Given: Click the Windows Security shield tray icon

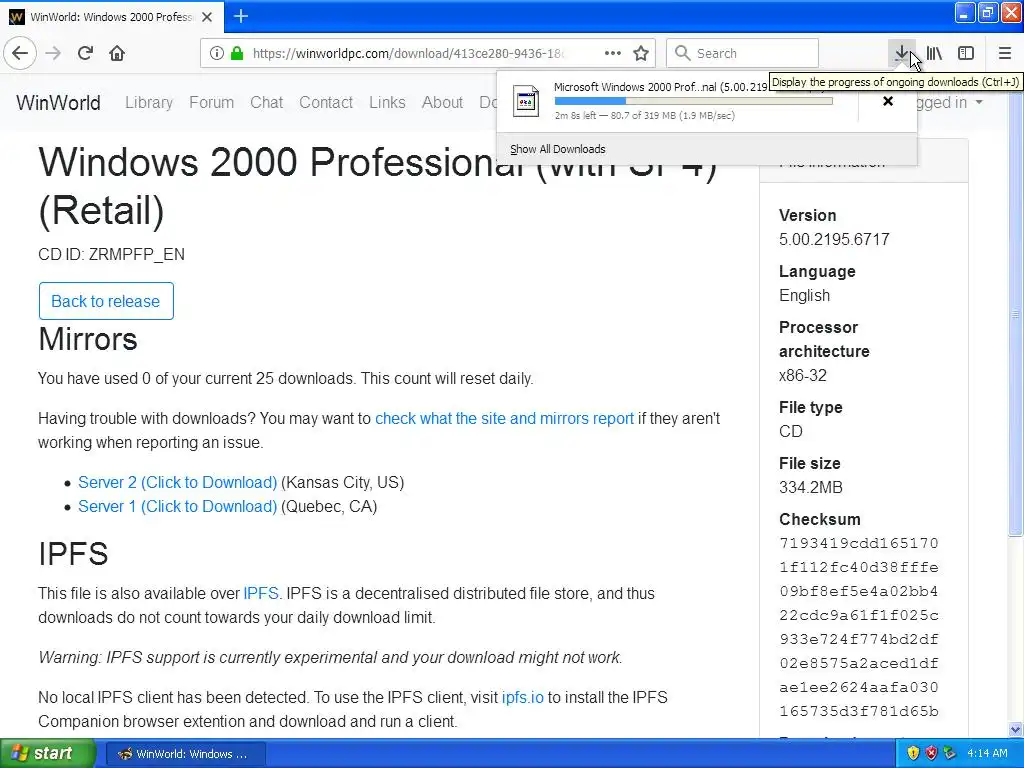Looking at the screenshot, I should coord(913,753).
